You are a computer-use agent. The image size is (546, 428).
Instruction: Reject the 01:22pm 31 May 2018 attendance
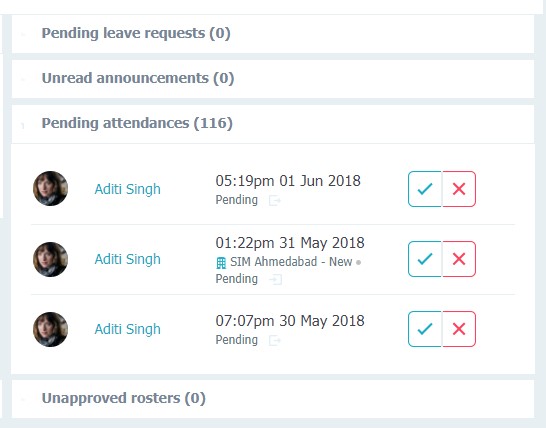coord(459,259)
